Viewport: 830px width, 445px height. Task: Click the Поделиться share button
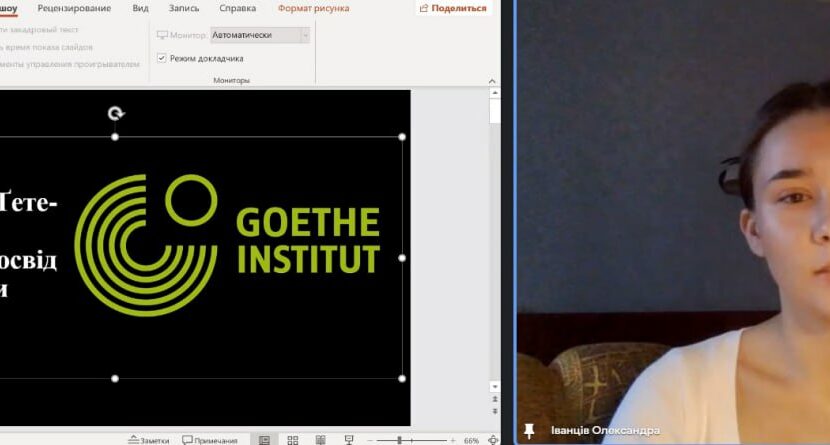point(453,8)
